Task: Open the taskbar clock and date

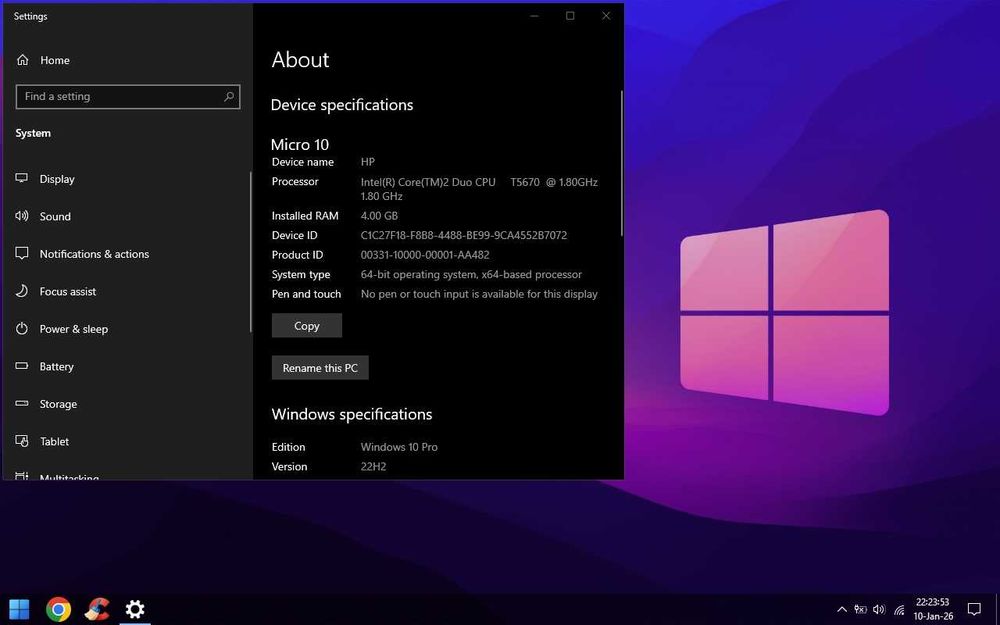Action: pyautogui.click(x=933, y=609)
